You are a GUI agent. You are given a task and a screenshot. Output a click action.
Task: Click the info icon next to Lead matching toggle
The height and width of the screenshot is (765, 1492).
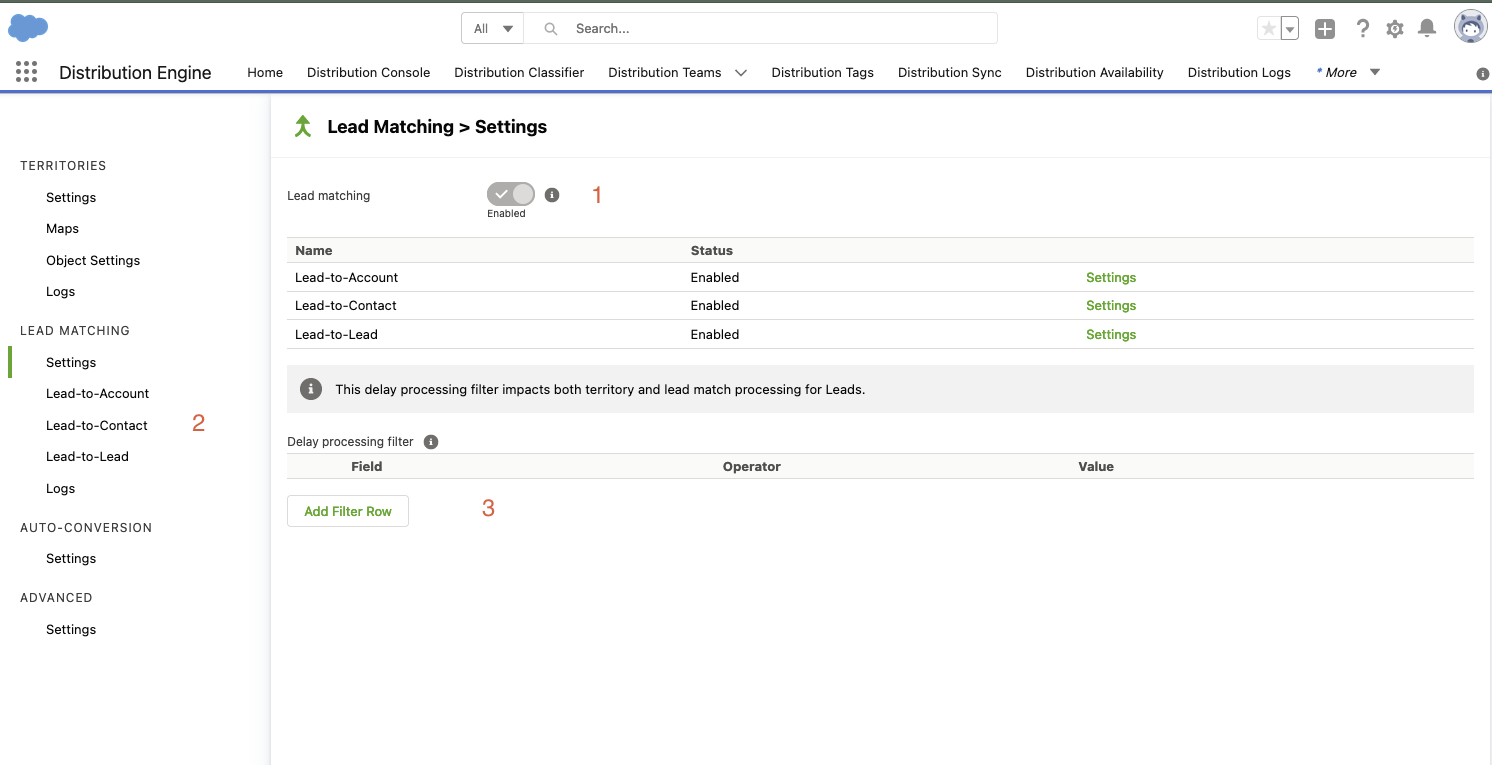tap(552, 195)
